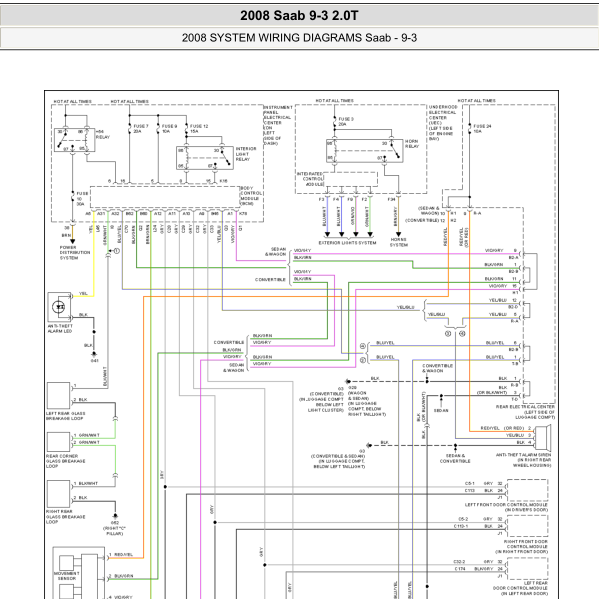Viewport: 599px width, 599px height.
Task: Click the "MOVEMENT SENSOR" label
Action: pos(66,576)
